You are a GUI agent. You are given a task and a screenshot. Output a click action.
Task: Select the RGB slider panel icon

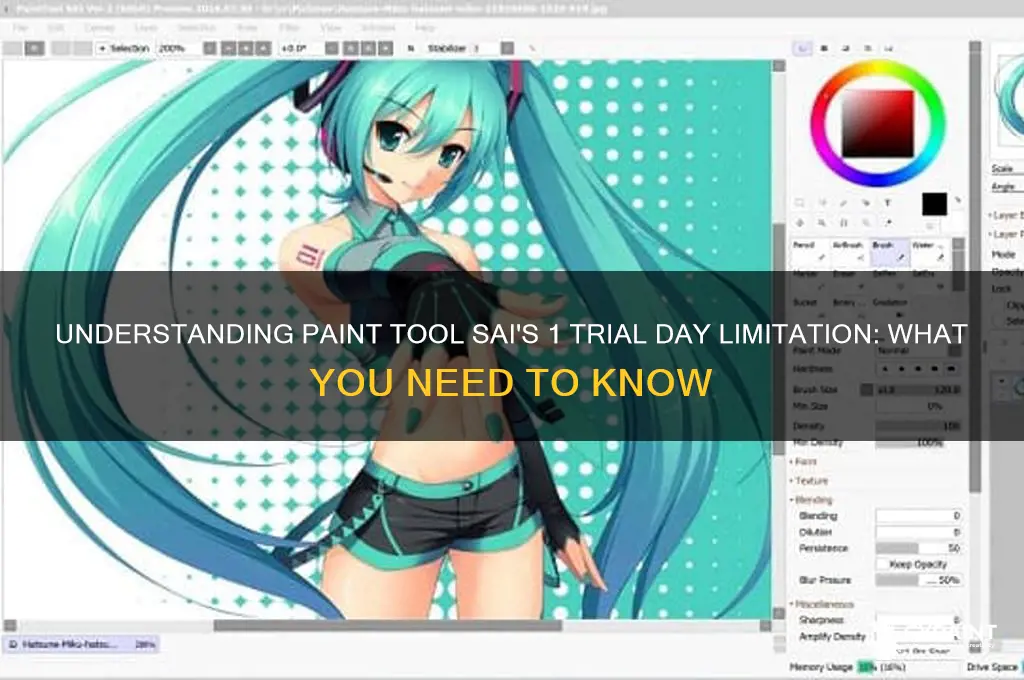(x=824, y=48)
